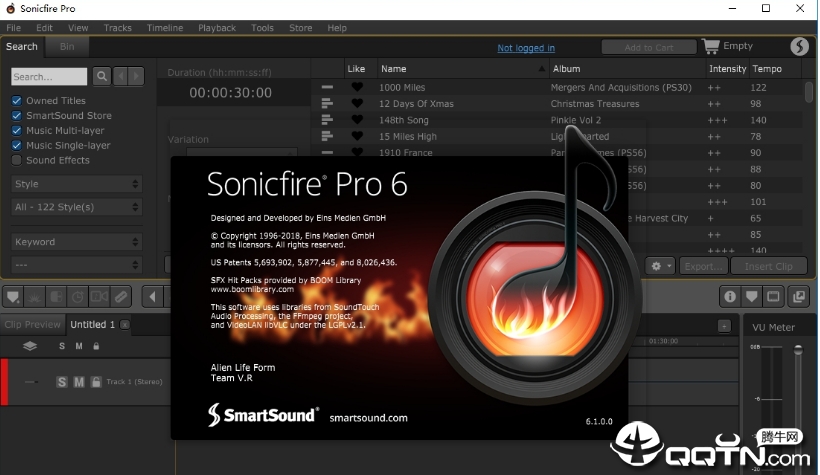Click the go-back arrow in transport controls
Viewport: 820px width, 475px height.
pyautogui.click(x=152, y=297)
